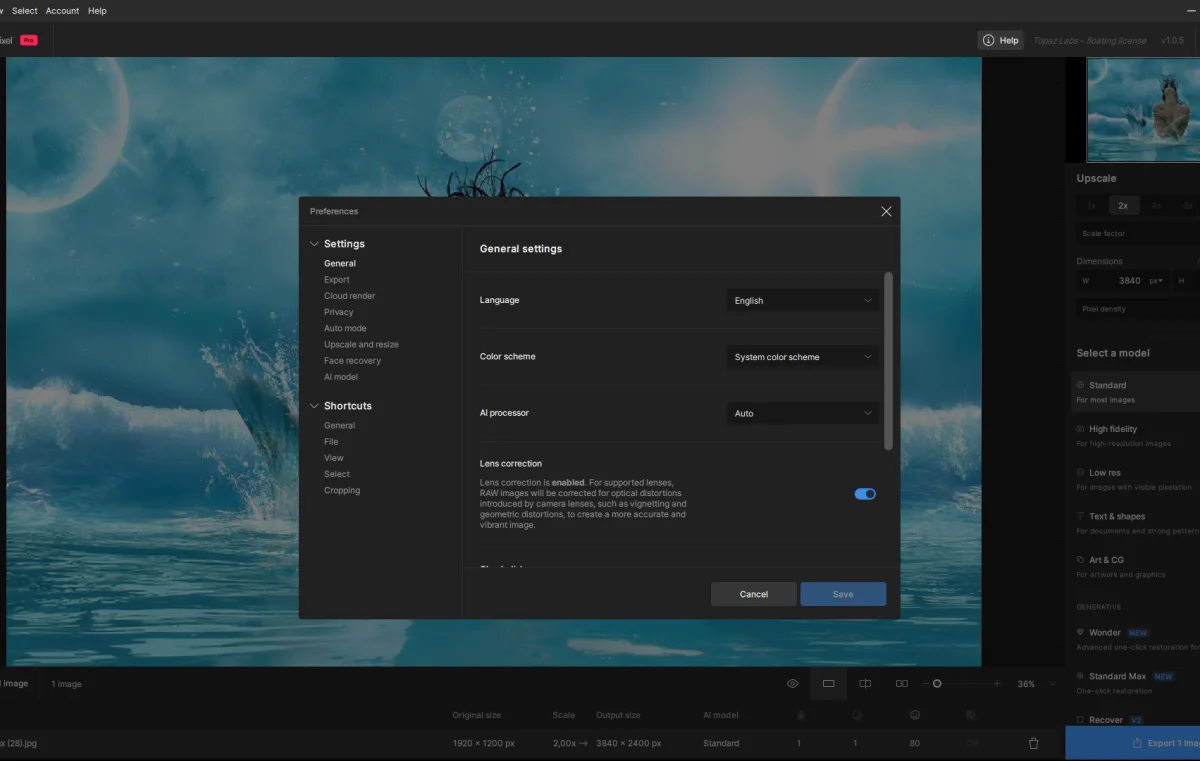Expand the Color scheme dropdown
This screenshot has width=1200, height=761.
click(x=803, y=357)
